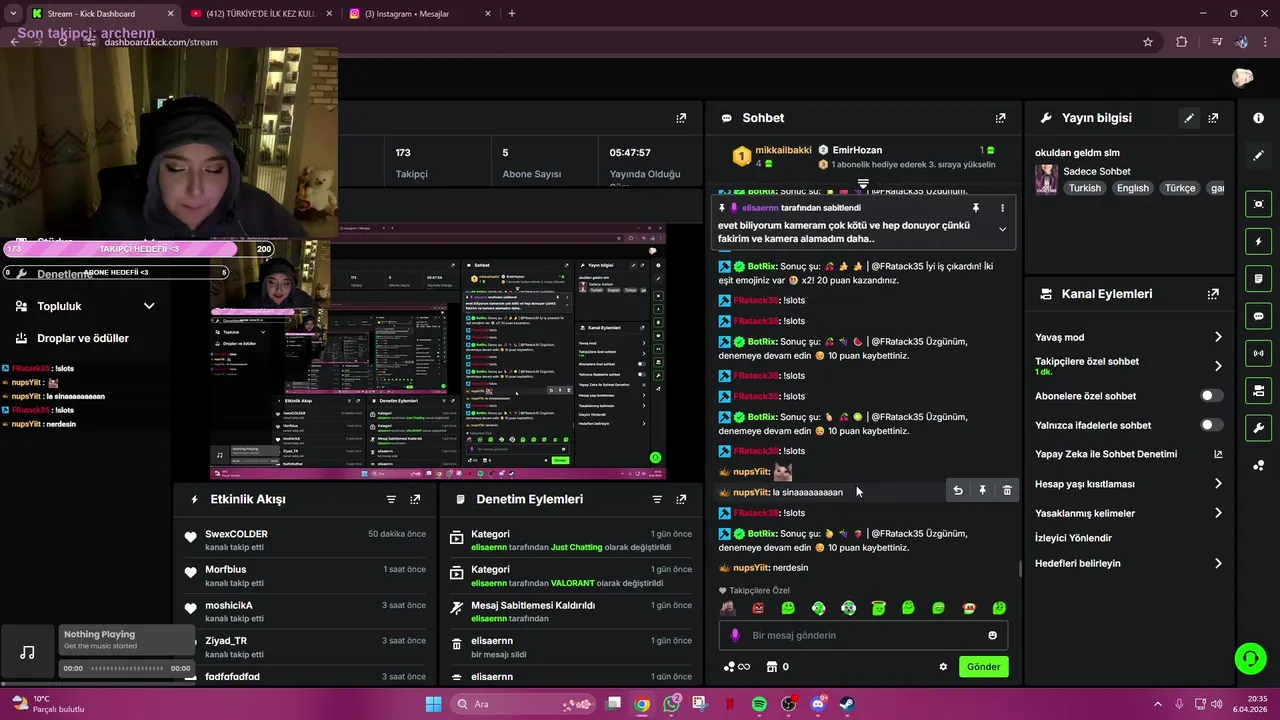1280x720 pixels.
Task: Open chat settings gear next to Gönder
Action: pyautogui.click(x=943, y=667)
